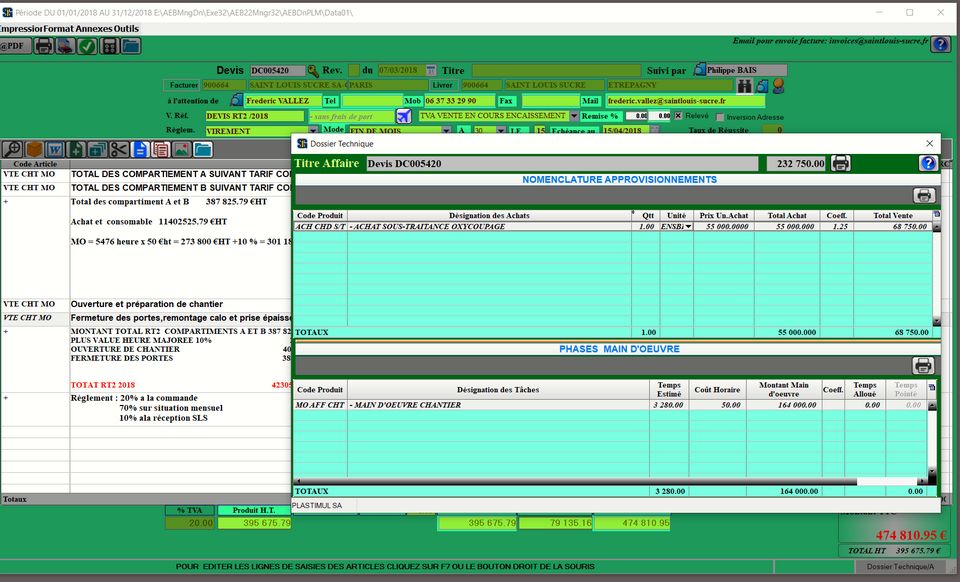The width and height of the screenshot is (960, 582).
Task: Click the orange person icon next to binoculars
Action: (778, 86)
